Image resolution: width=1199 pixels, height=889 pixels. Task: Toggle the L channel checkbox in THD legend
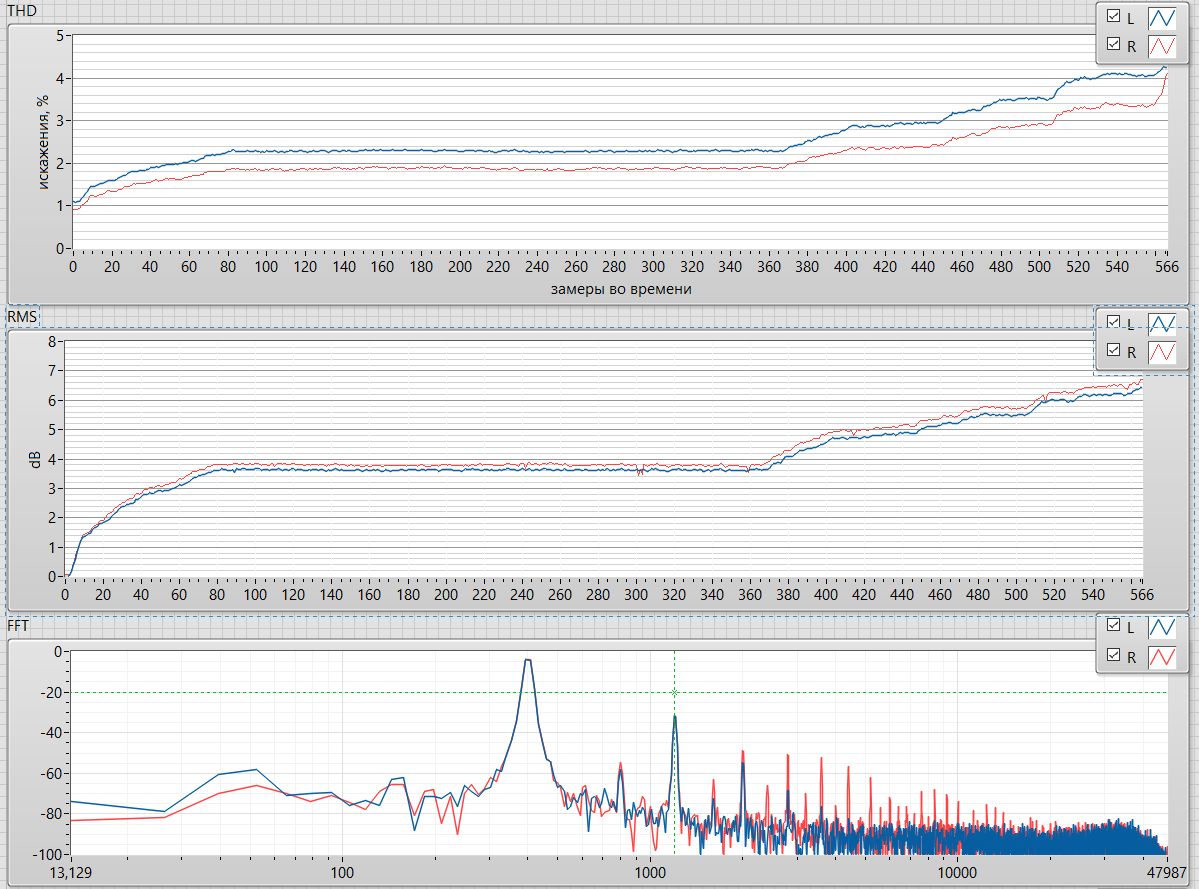[x=1113, y=16]
